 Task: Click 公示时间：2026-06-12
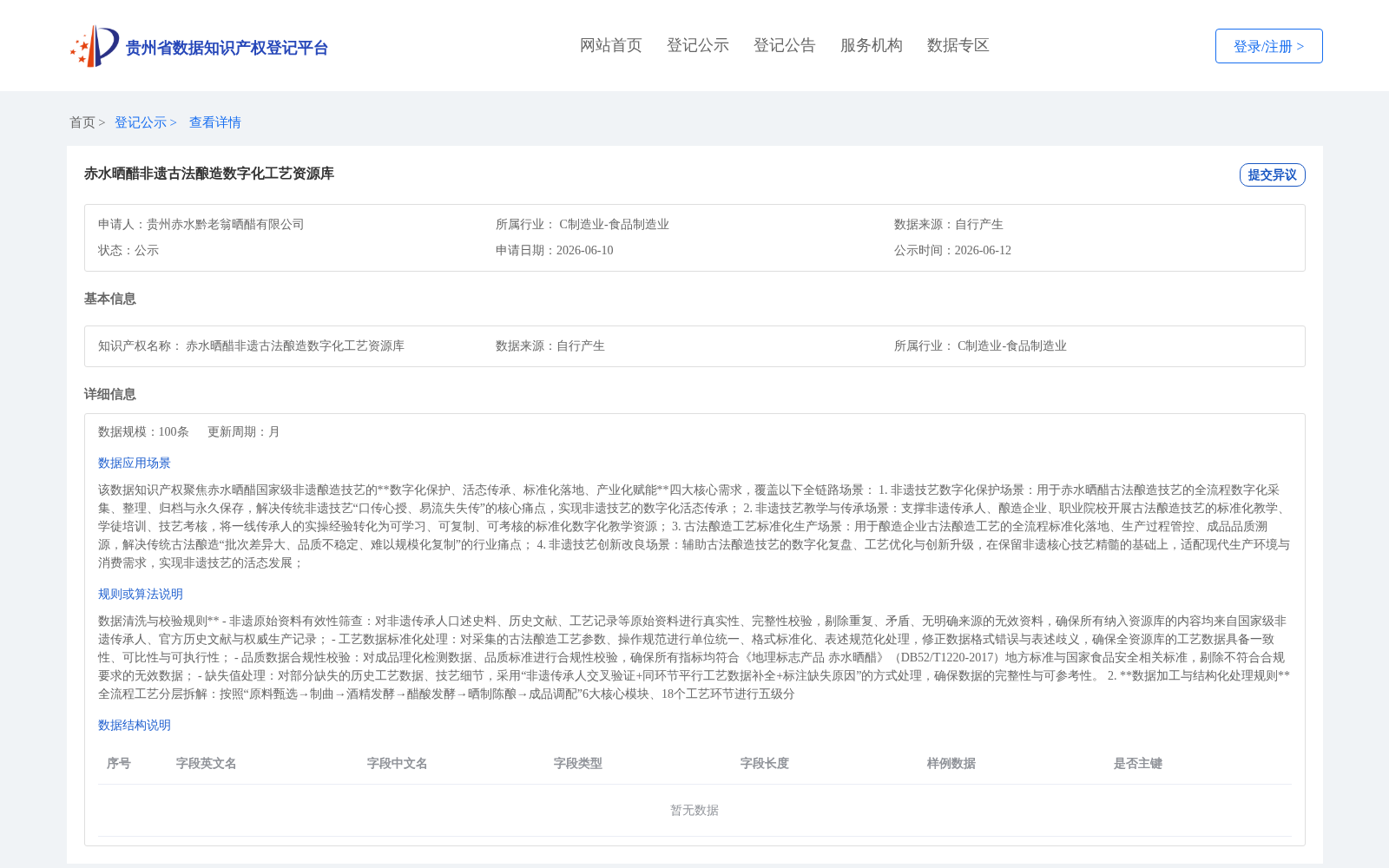(x=952, y=250)
